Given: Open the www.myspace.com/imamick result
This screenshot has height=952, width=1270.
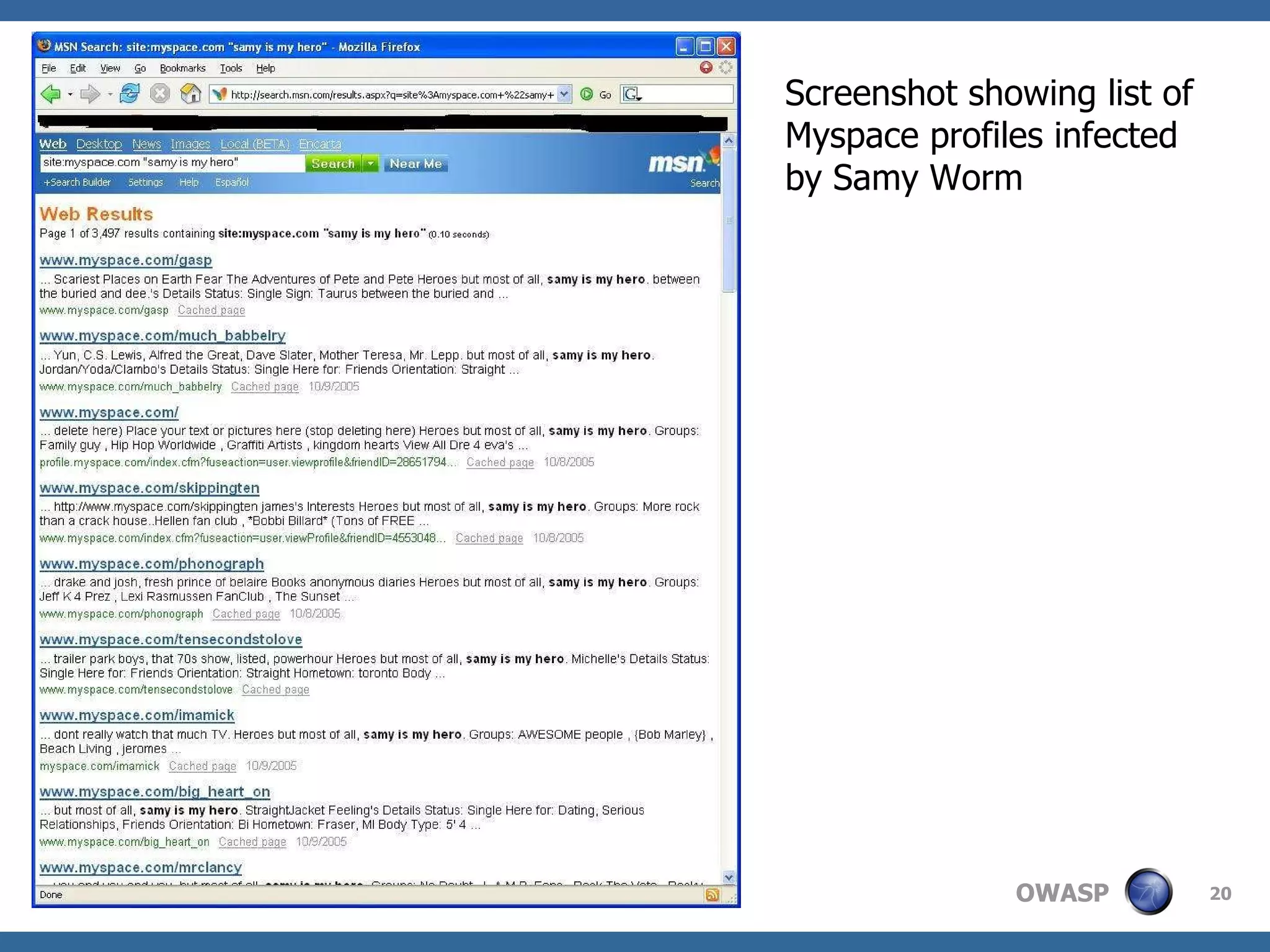Looking at the screenshot, I should pyautogui.click(x=137, y=715).
